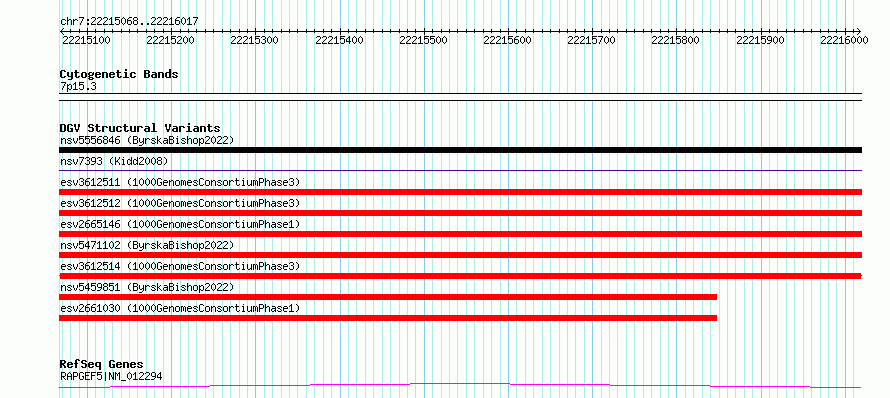Click ruler position 22215400
This screenshot has width=890, height=398.
(339, 40)
